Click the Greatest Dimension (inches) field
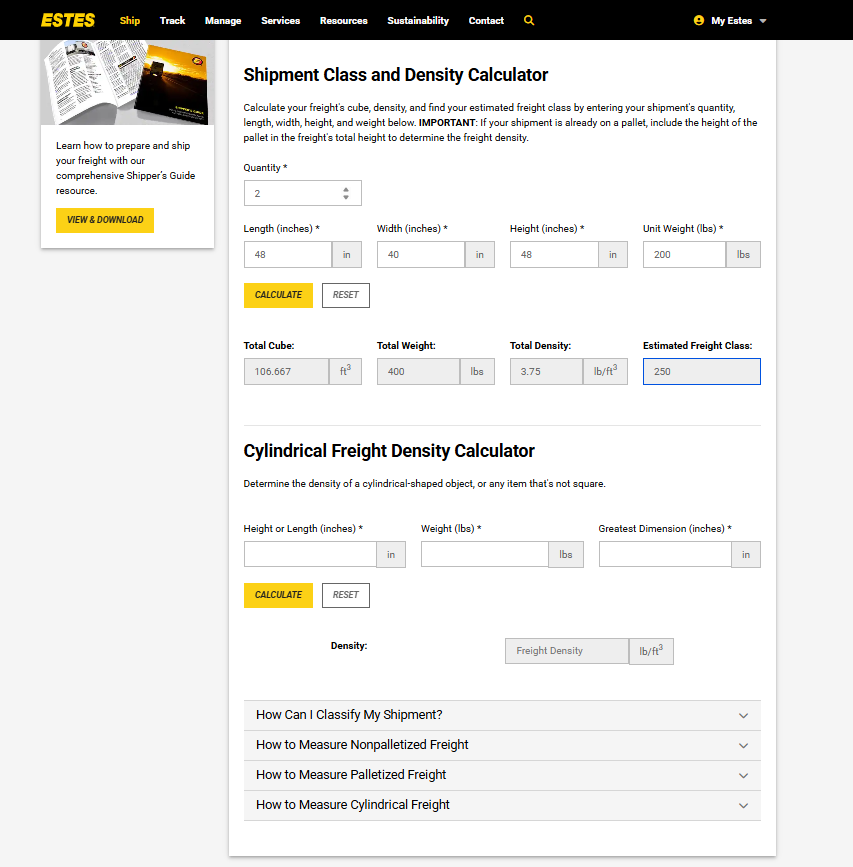Viewport: 853px width, 867px height. click(665, 555)
